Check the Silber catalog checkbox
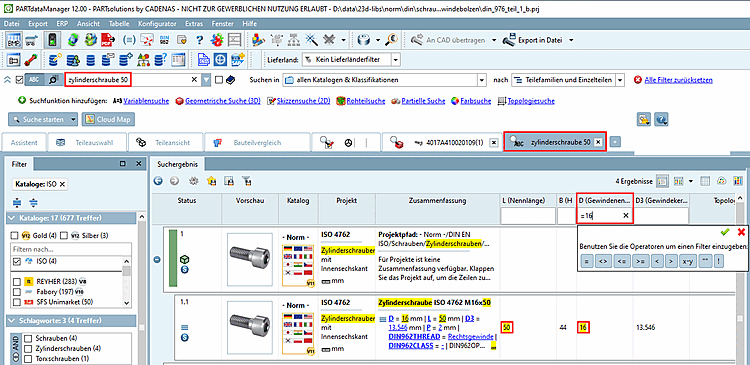This screenshot has height=365, width=750. coord(64,235)
